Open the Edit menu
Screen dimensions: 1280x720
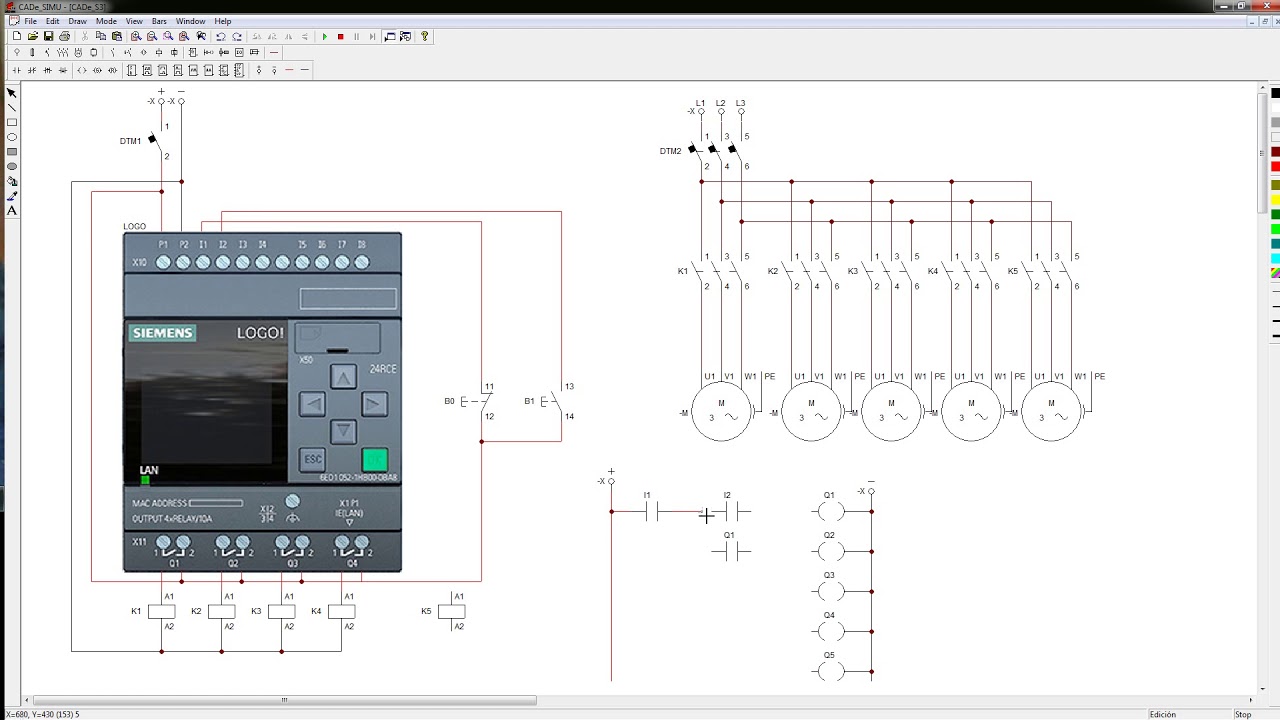(x=52, y=21)
